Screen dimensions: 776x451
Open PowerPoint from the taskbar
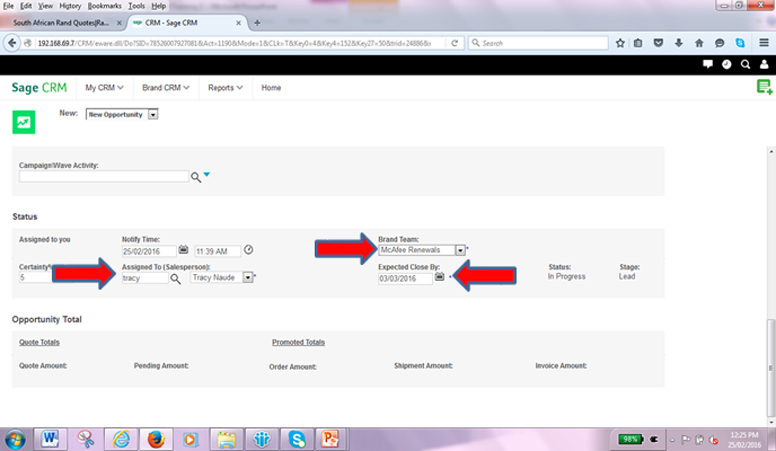[330, 439]
